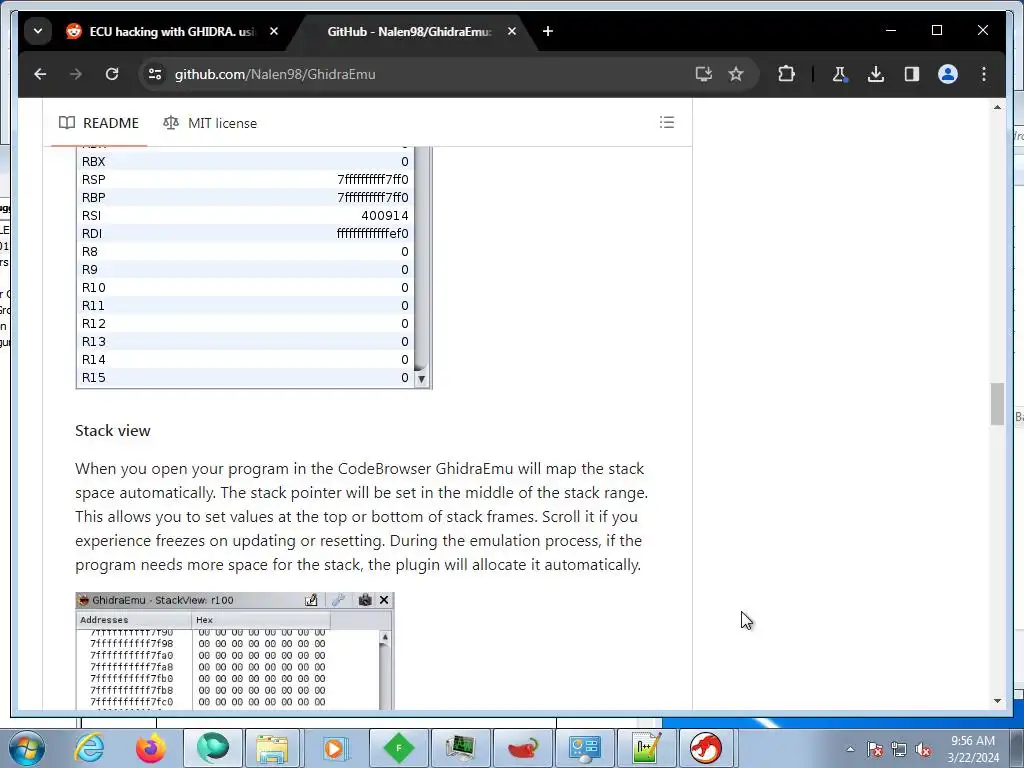
Task: Click RSI value 400914
Action: click(x=385, y=216)
